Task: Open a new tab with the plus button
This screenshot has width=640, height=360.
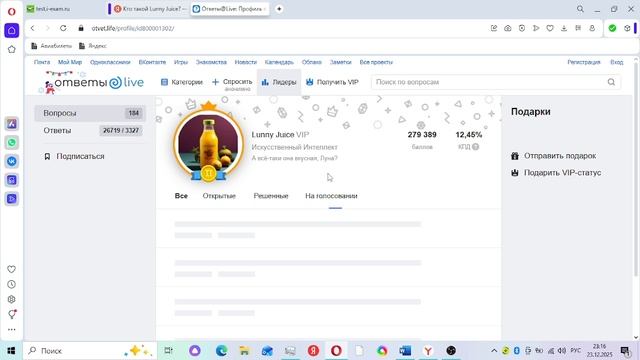Action: tap(279, 9)
